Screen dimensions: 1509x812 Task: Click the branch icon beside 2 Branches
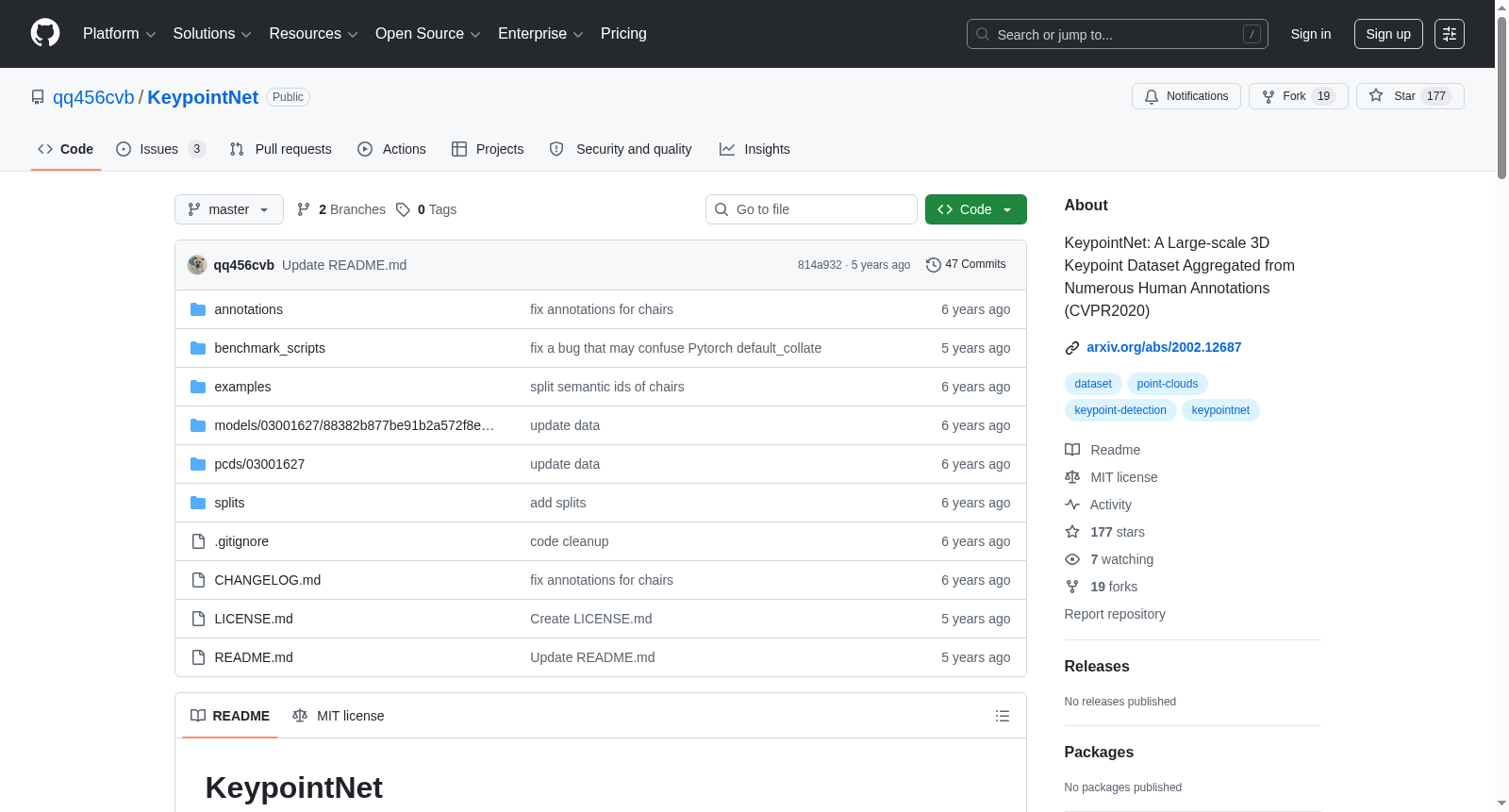coord(304,209)
